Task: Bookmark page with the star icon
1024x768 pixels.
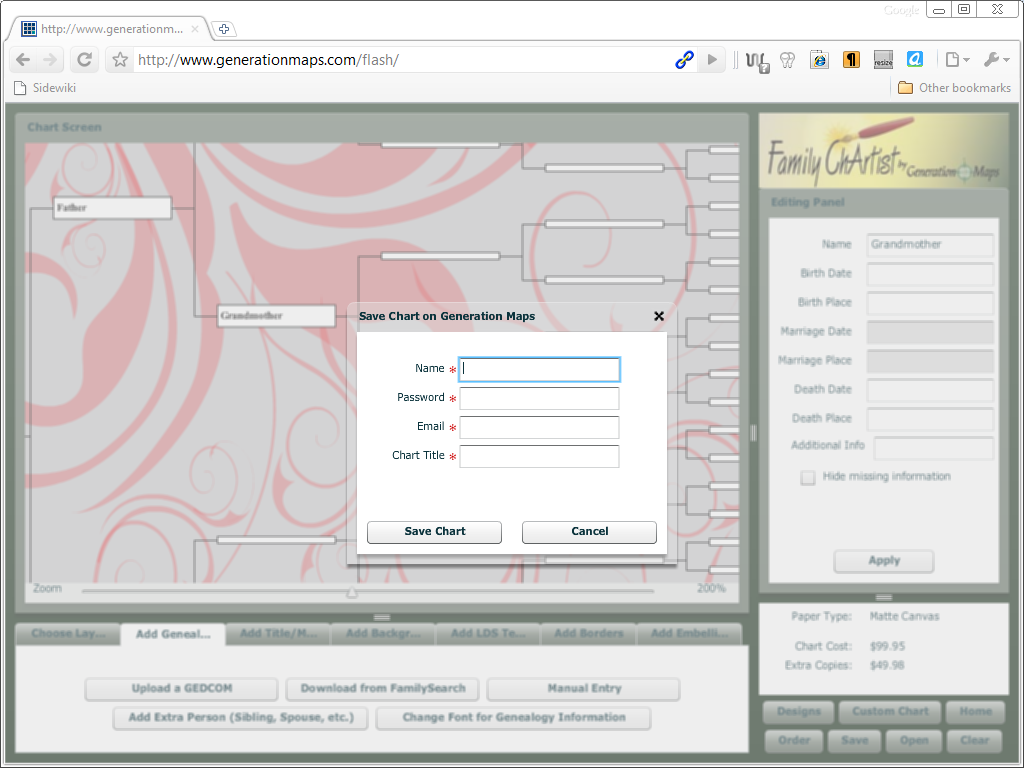Action: tap(120, 60)
